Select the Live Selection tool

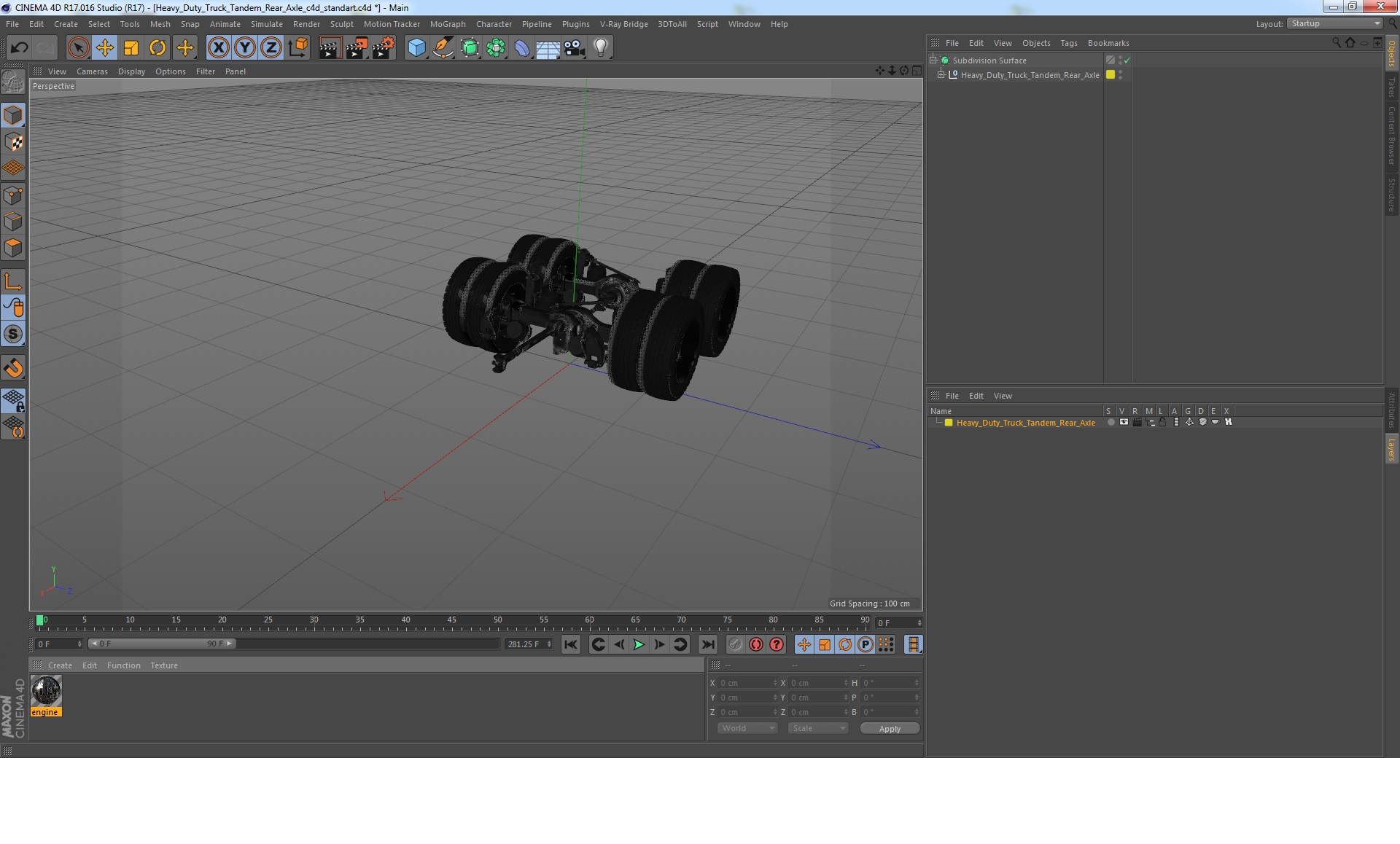78,48
